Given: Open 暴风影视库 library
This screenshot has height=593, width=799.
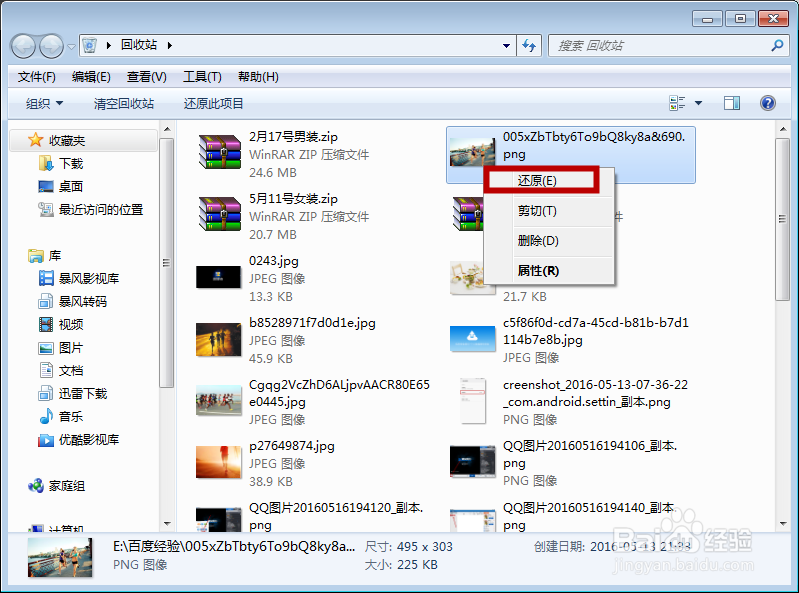Looking at the screenshot, I should (78, 279).
